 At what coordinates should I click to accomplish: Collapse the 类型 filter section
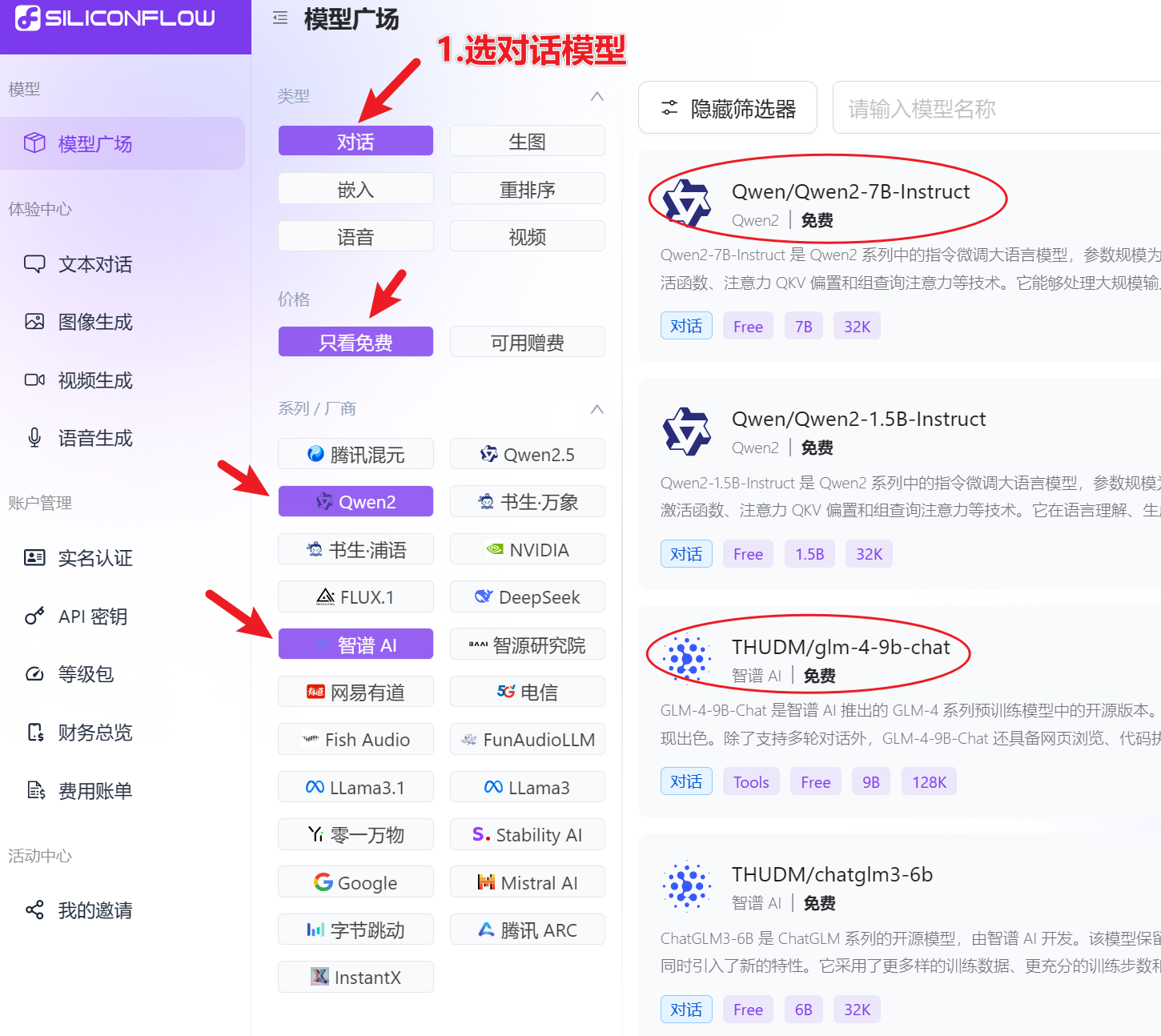(x=597, y=96)
